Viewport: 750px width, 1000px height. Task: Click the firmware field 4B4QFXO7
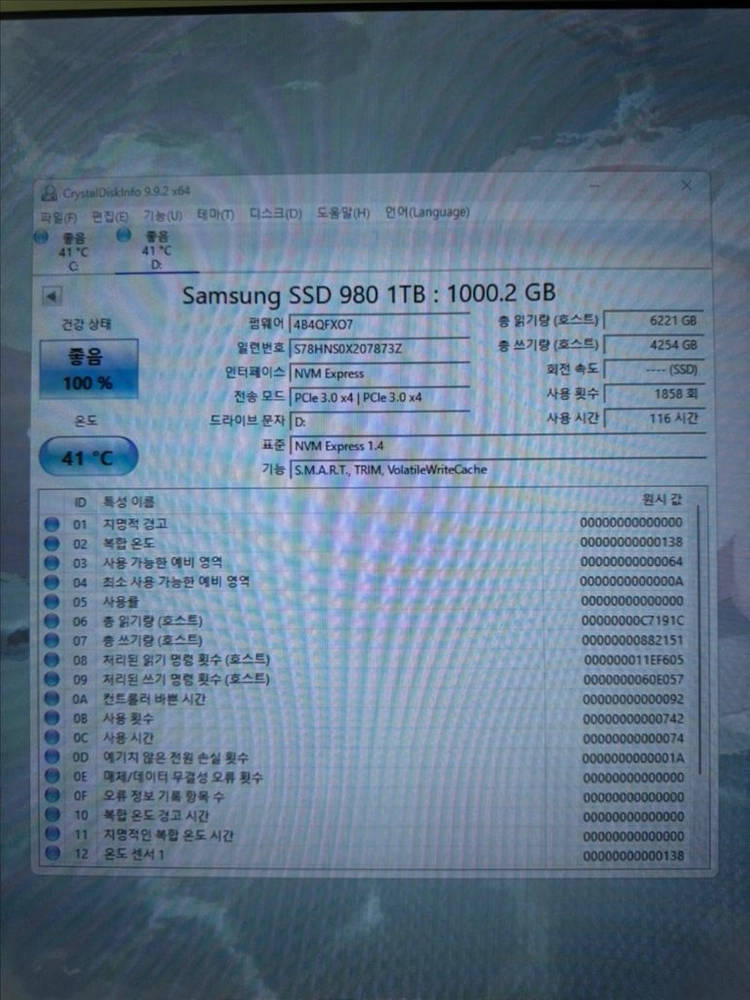click(379, 324)
